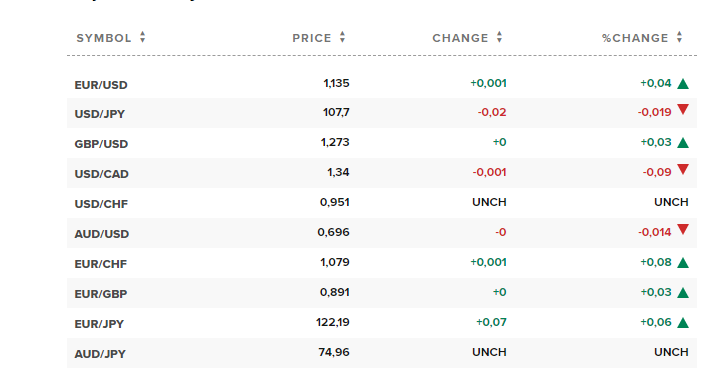Open the EUR/USD currency pair

point(101,85)
